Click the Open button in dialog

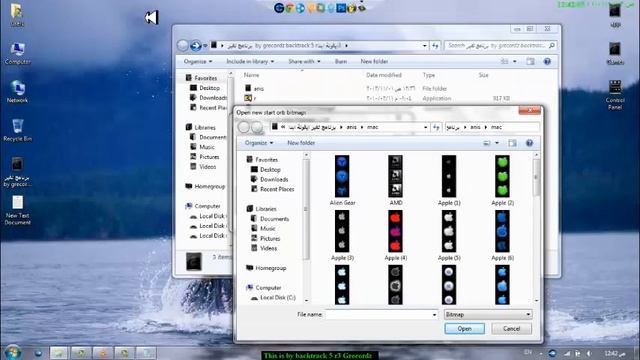(x=464, y=329)
